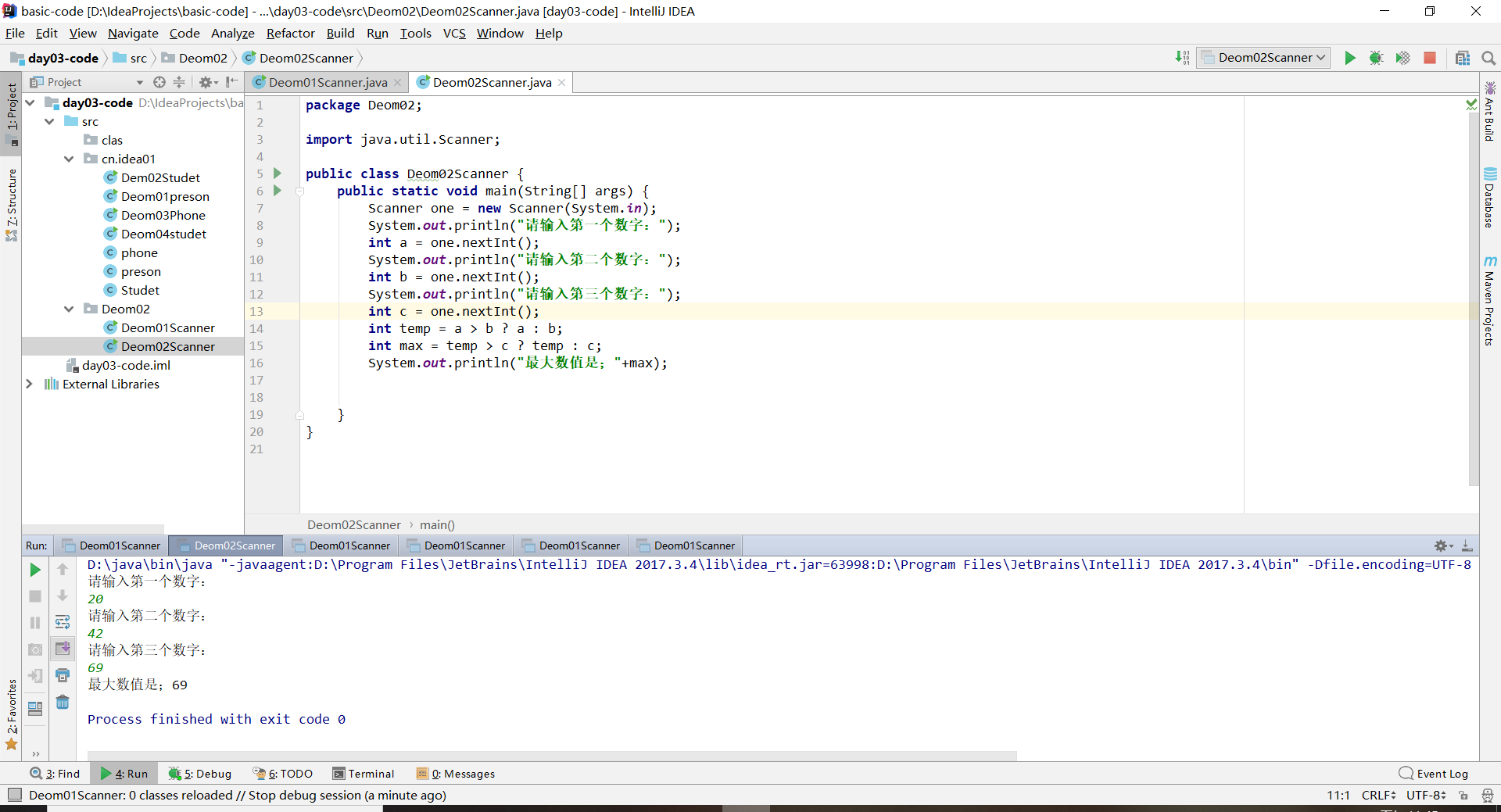The height and width of the screenshot is (812, 1501).
Task: Expand the External Libraries node
Action: [x=29, y=385]
